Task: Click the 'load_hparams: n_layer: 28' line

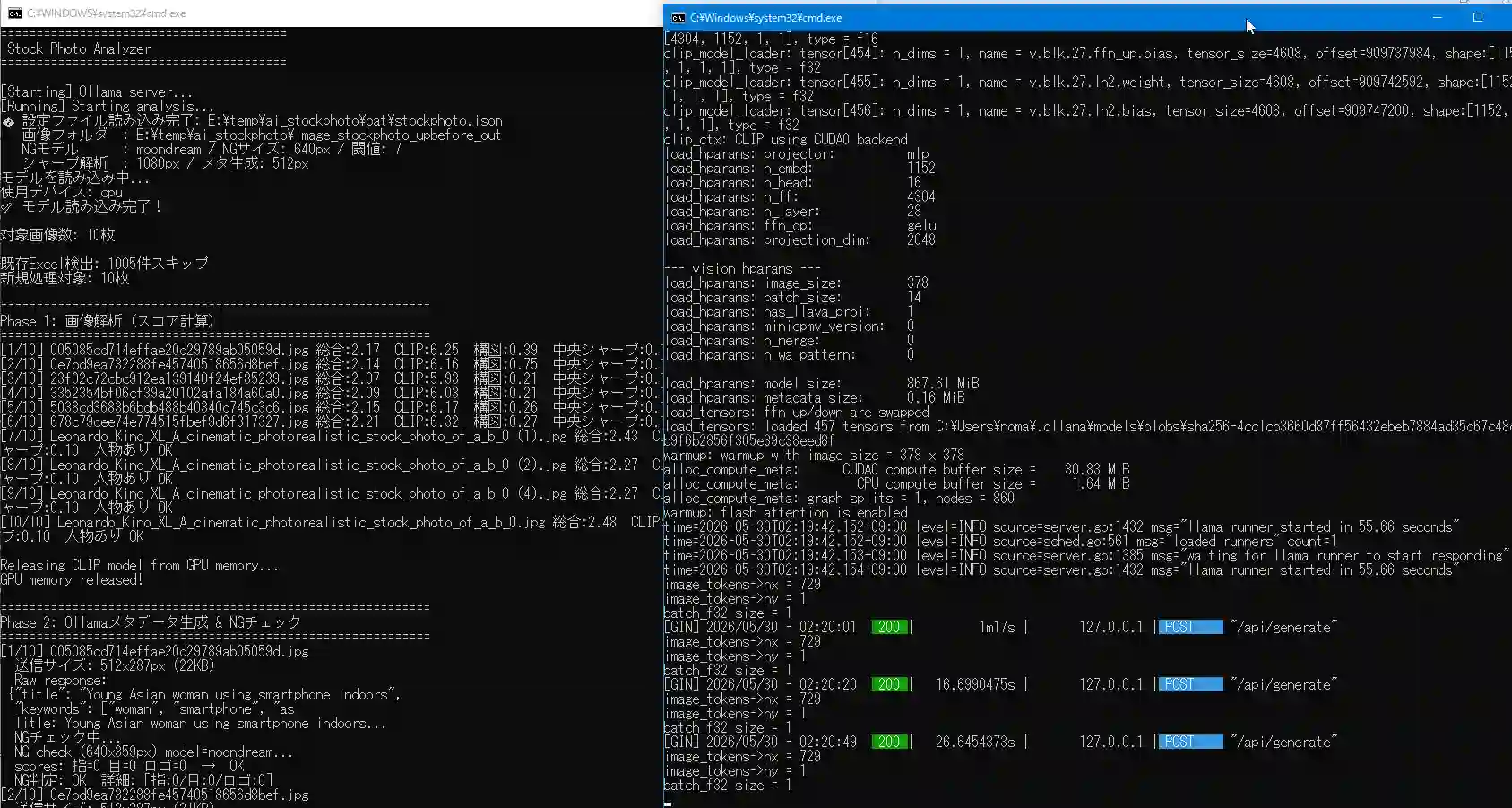Action: tap(793, 211)
